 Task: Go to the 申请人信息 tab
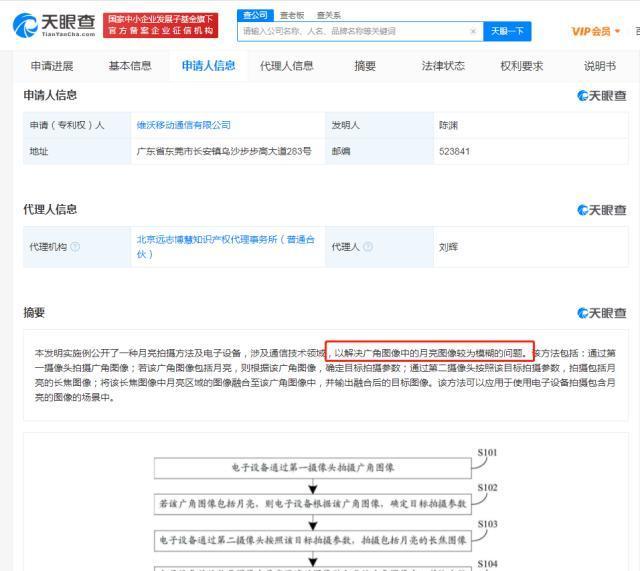tap(208, 66)
